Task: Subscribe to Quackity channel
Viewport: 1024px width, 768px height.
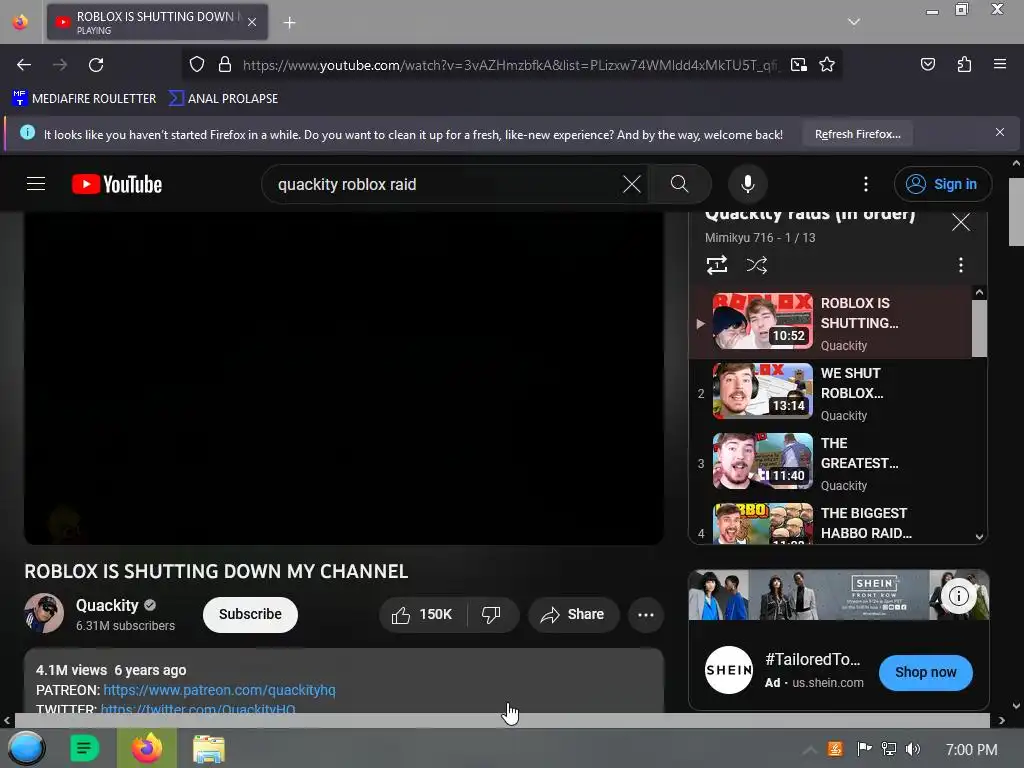Action: click(250, 615)
